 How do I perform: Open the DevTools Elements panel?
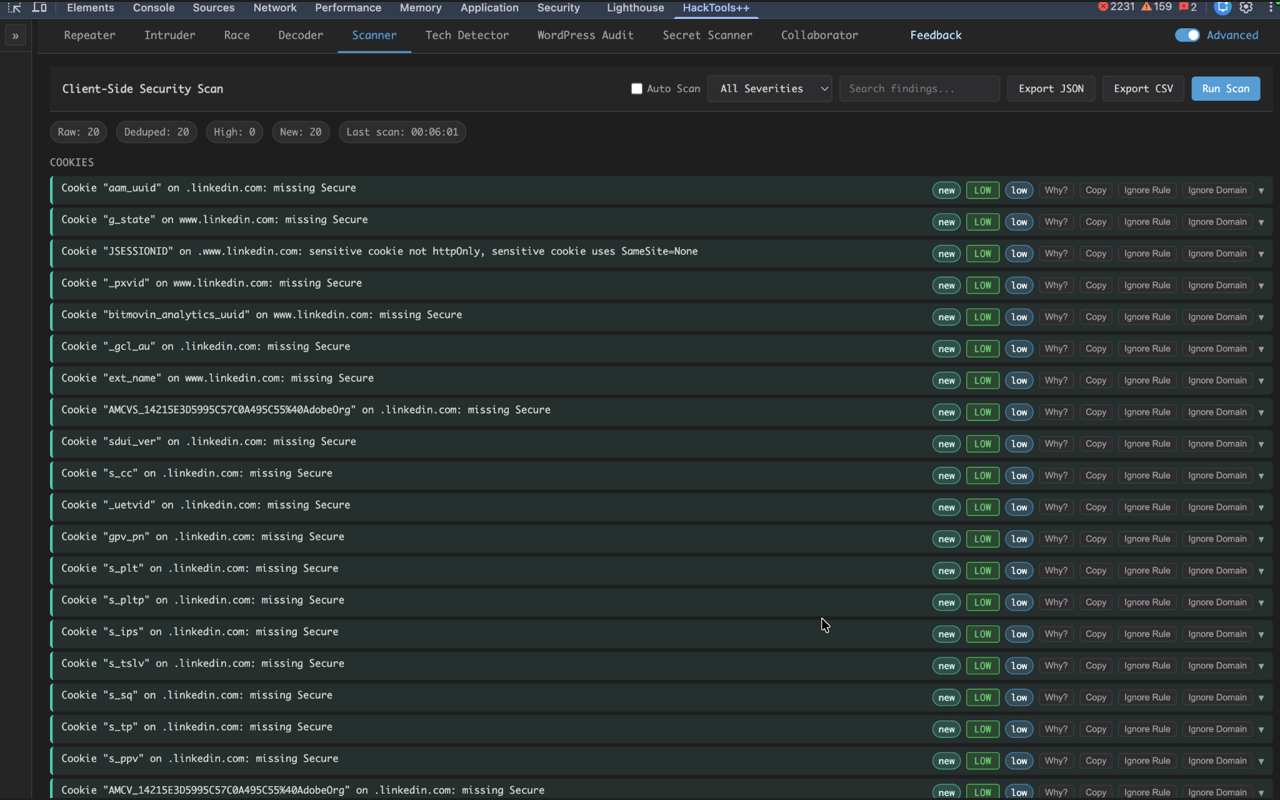90,7
